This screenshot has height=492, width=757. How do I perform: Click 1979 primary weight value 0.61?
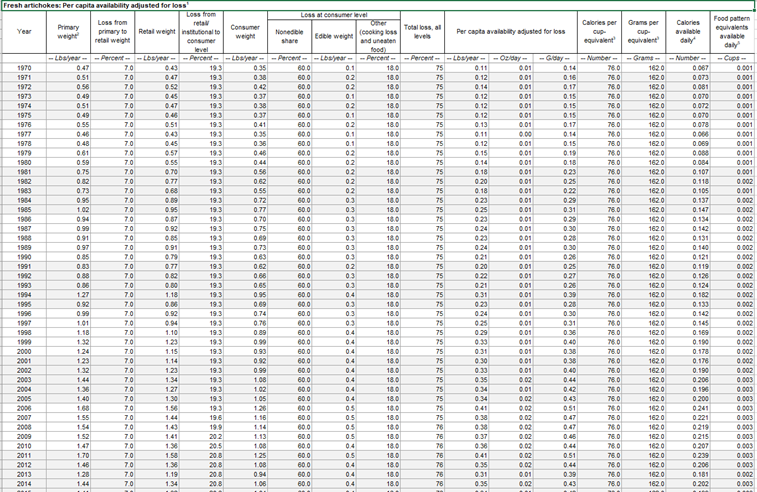click(x=68, y=153)
